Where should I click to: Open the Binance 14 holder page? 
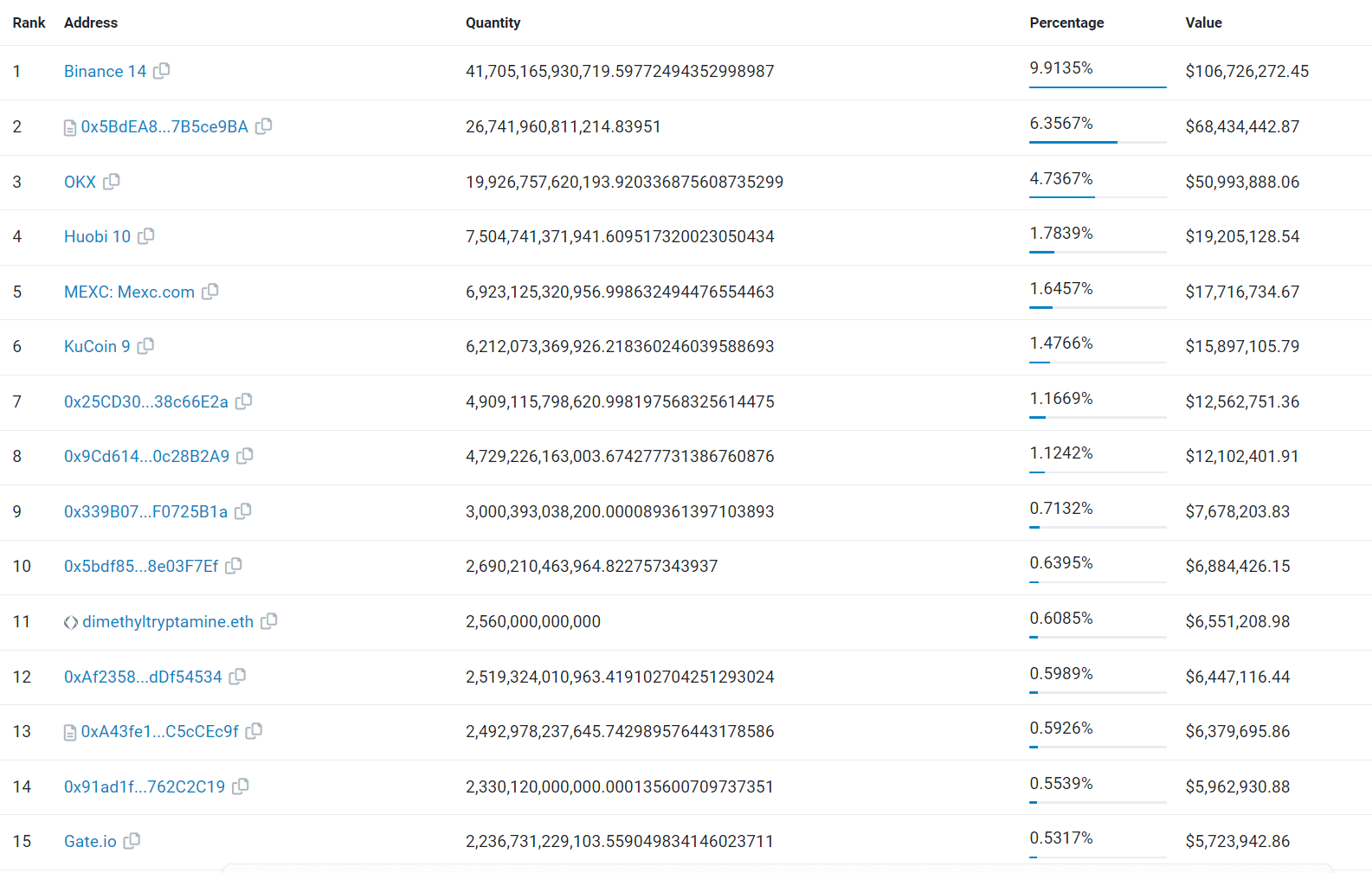tap(106, 71)
